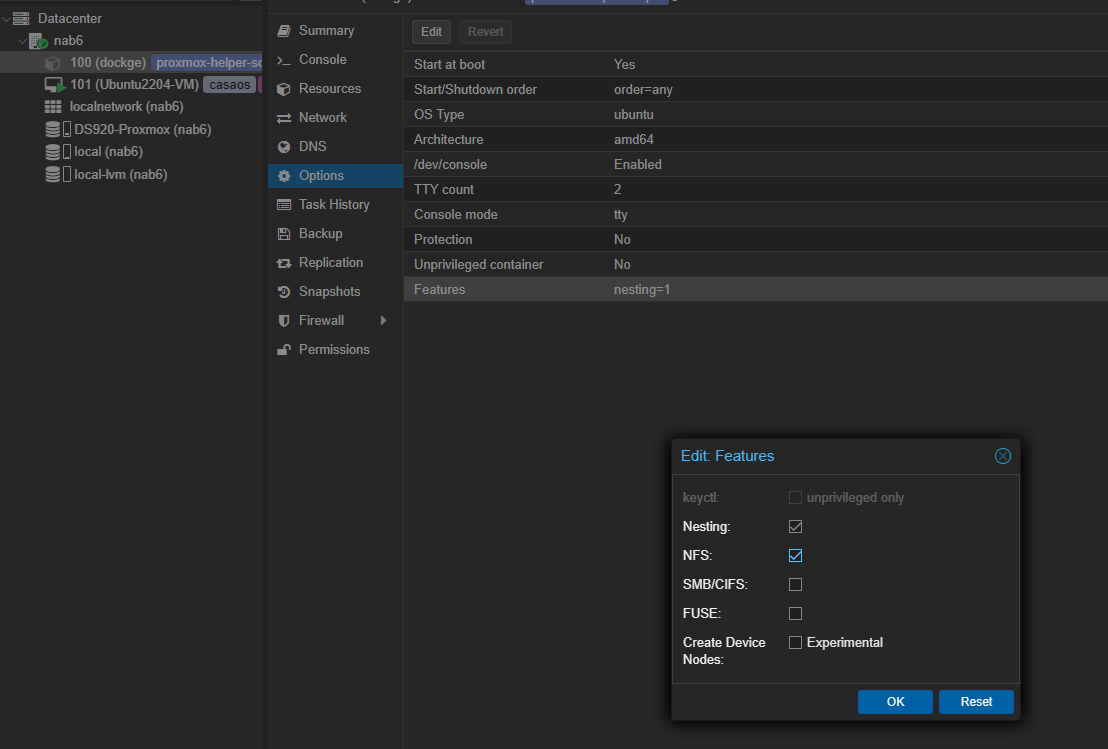Click the Console terminal icon

click(284, 60)
